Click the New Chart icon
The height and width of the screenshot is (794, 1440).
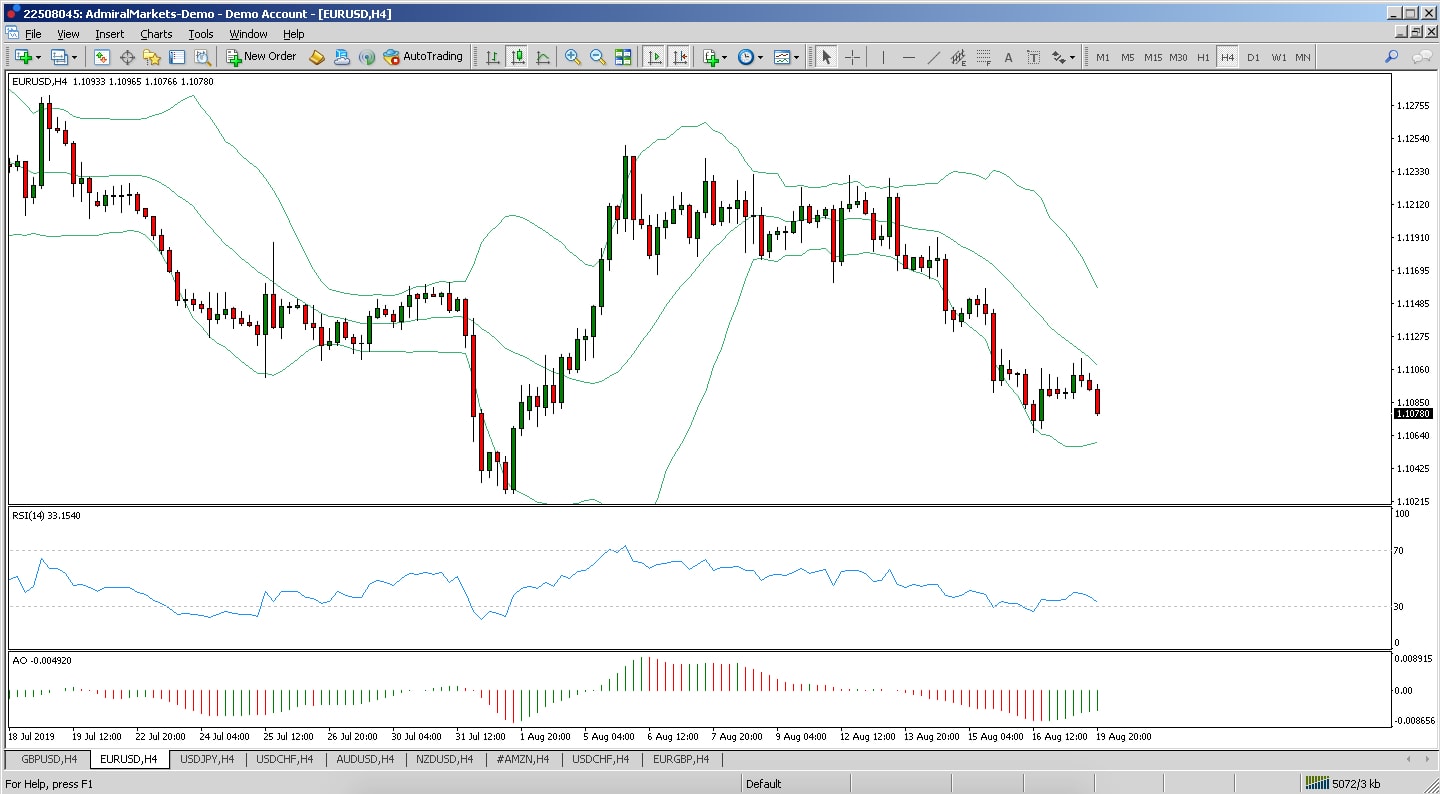click(x=23, y=57)
